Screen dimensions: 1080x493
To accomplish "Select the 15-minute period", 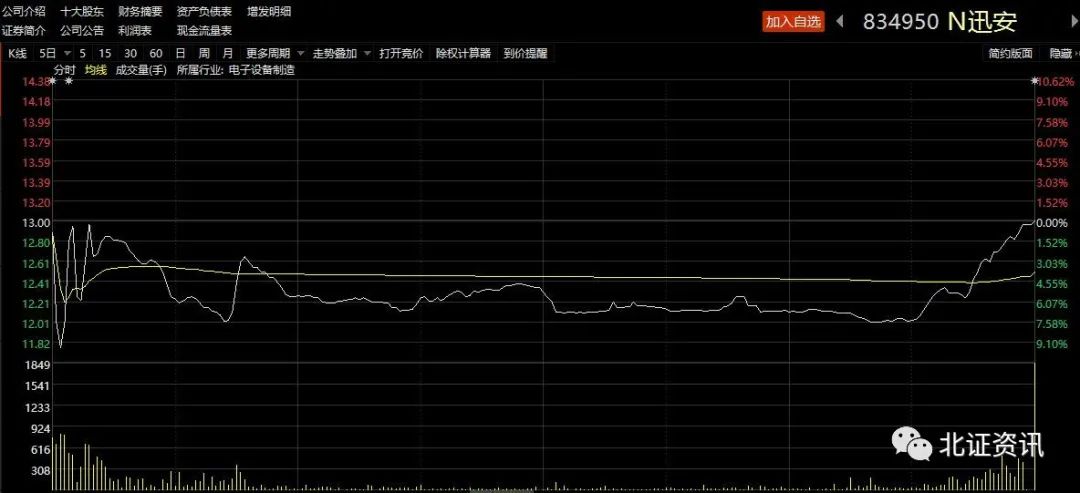I will tap(105, 54).
